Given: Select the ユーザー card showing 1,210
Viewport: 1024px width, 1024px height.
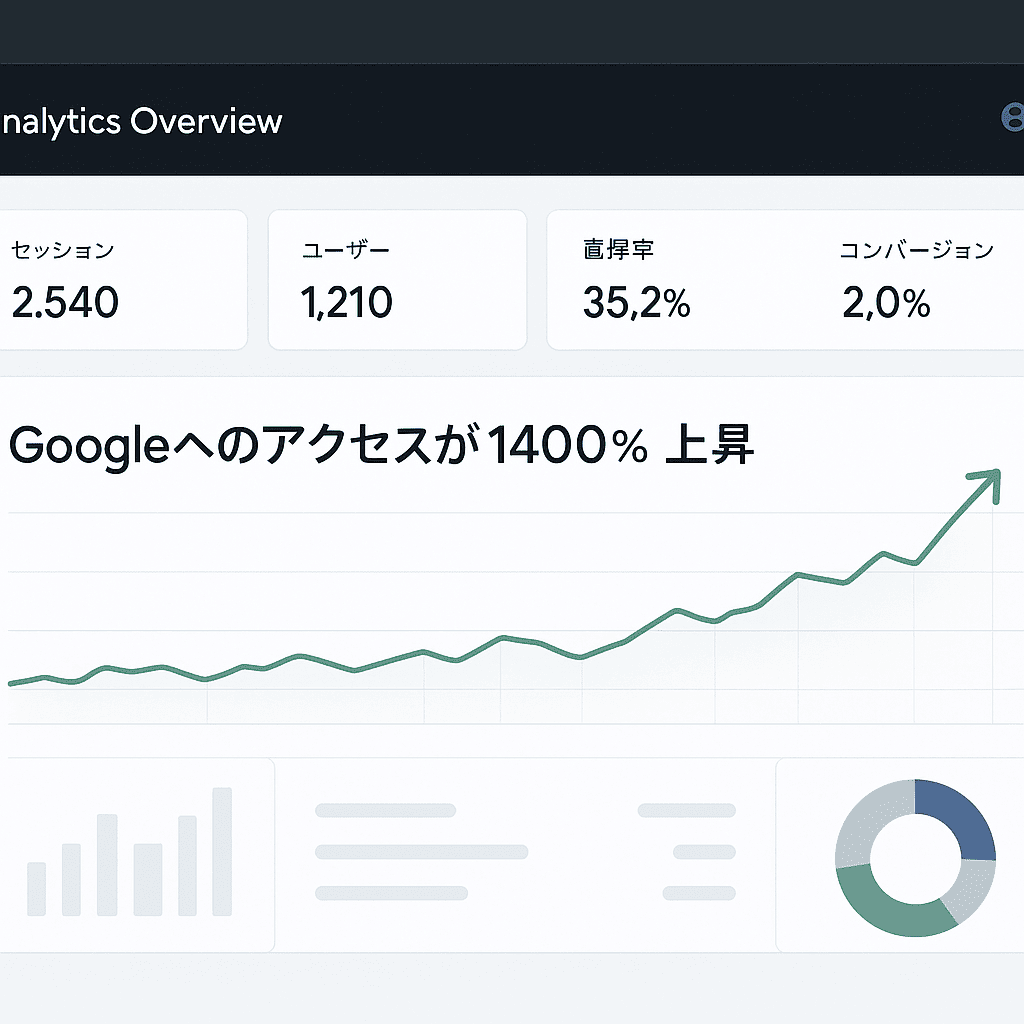Looking at the screenshot, I should coord(397,280).
